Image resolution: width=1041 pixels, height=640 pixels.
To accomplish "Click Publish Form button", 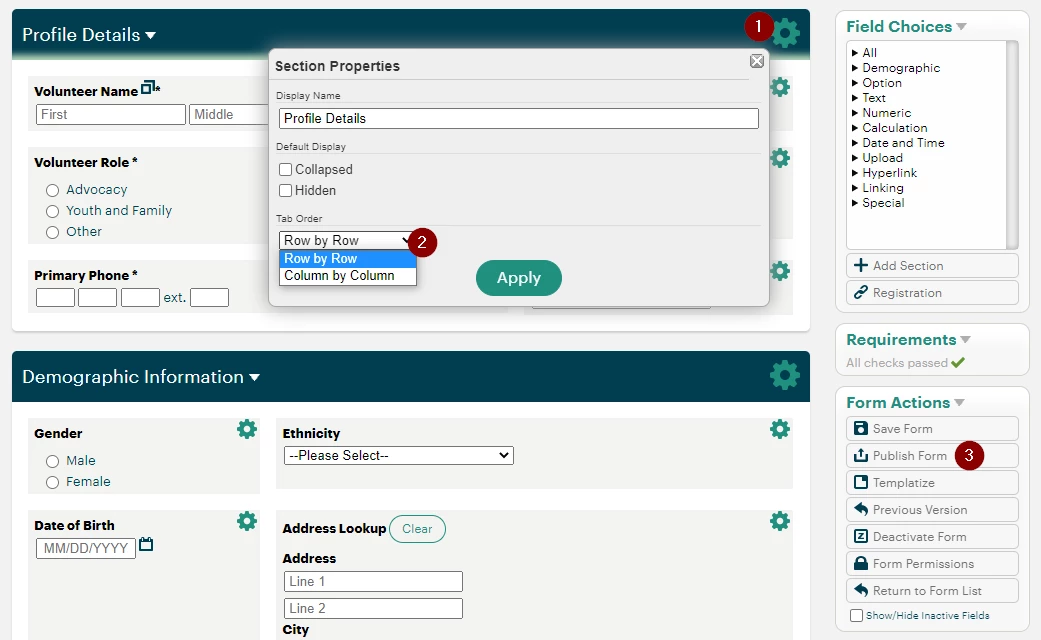I will [932, 455].
